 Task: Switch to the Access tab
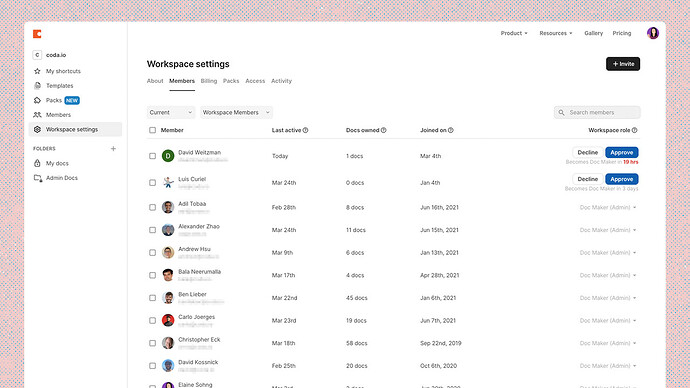point(255,81)
